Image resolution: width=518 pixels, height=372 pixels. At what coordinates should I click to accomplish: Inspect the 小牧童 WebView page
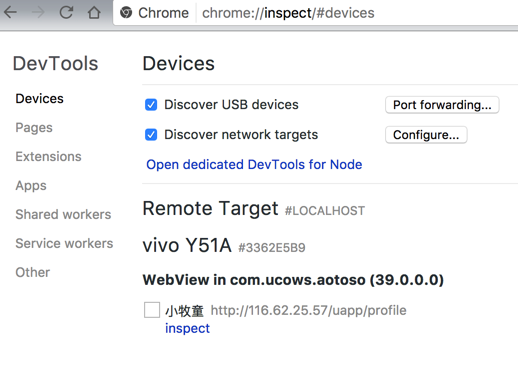(x=187, y=328)
